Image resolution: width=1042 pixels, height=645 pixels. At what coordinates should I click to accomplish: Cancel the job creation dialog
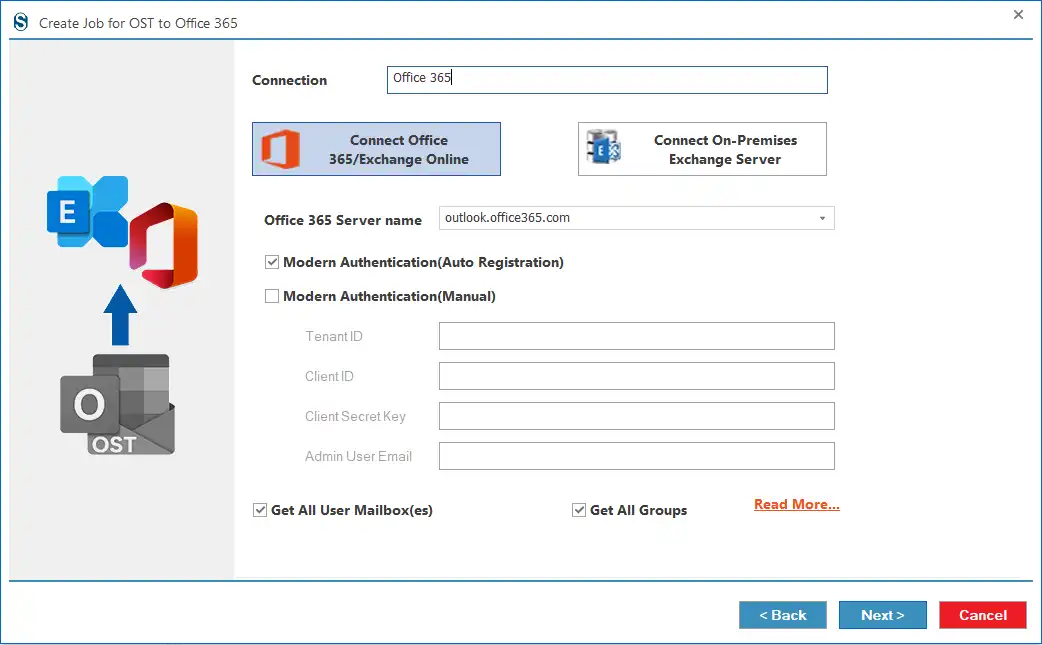[983, 615]
